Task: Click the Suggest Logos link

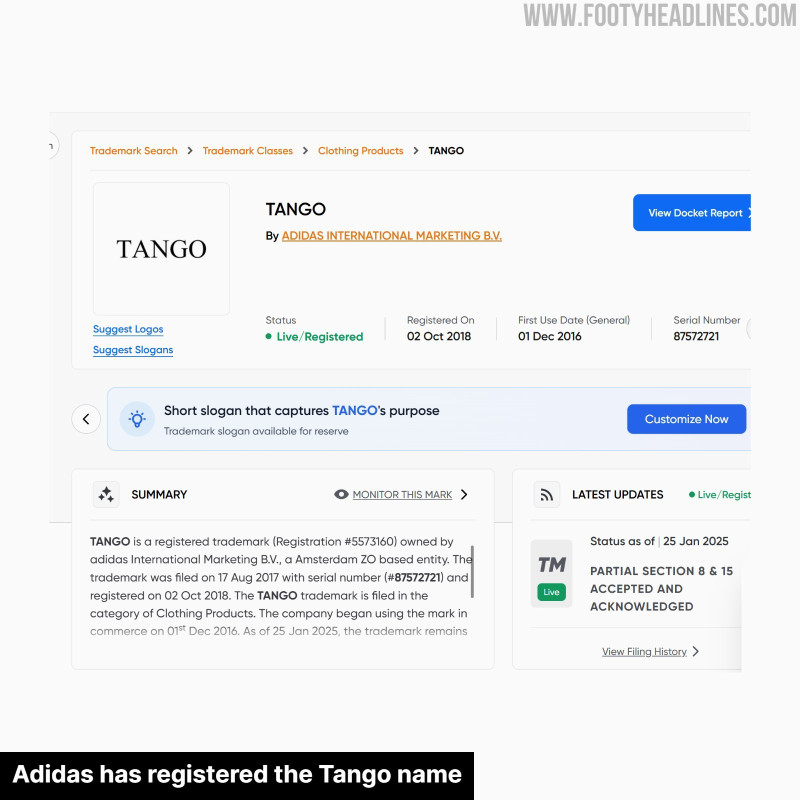Action: (x=128, y=329)
